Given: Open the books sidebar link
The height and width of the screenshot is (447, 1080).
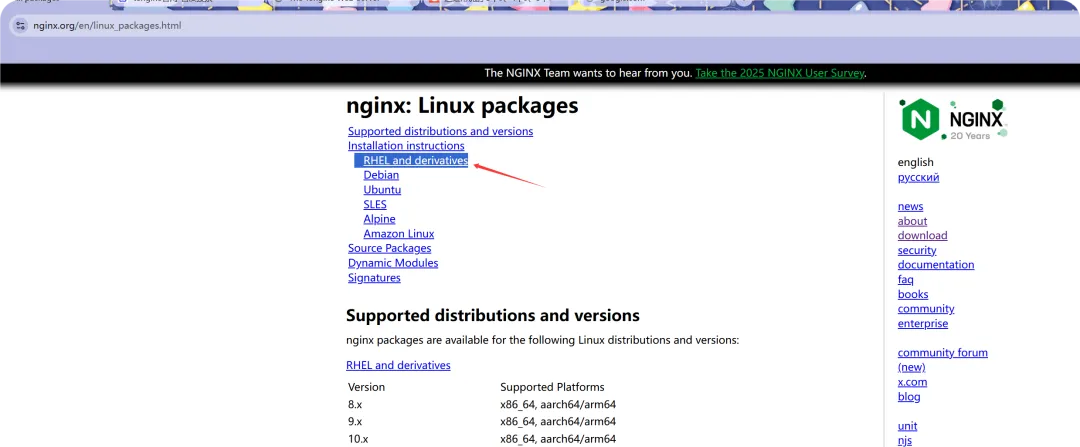Looking at the screenshot, I should pyautogui.click(x=913, y=294).
